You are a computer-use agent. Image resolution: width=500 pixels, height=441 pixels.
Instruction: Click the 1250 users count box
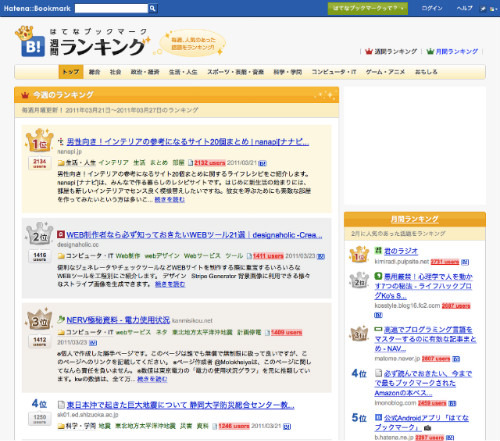(x=40, y=419)
